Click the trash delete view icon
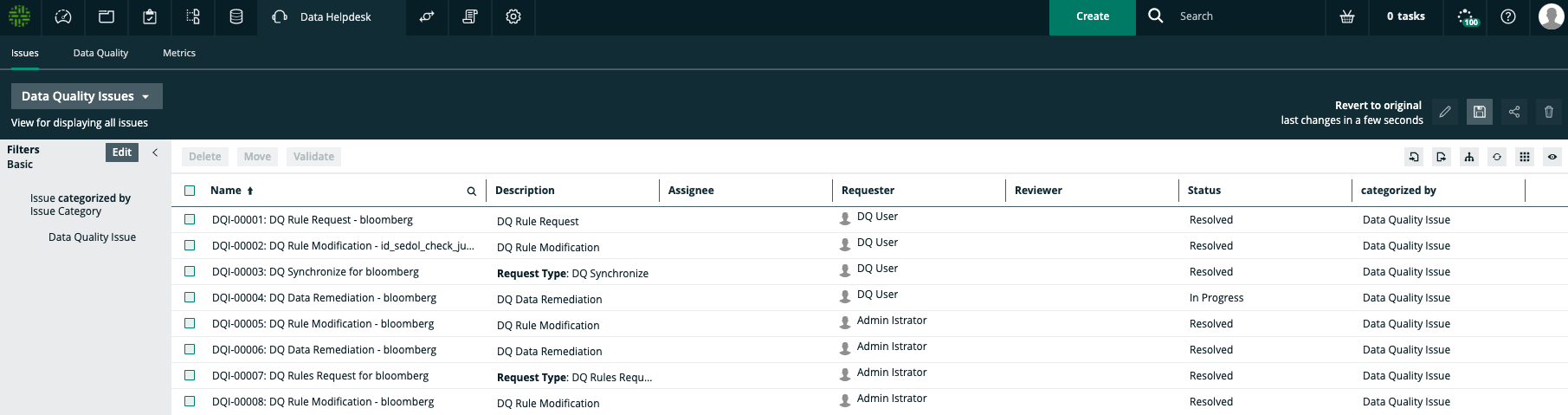The width and height of the screenshot is (1568, 415). [1549, 112]
